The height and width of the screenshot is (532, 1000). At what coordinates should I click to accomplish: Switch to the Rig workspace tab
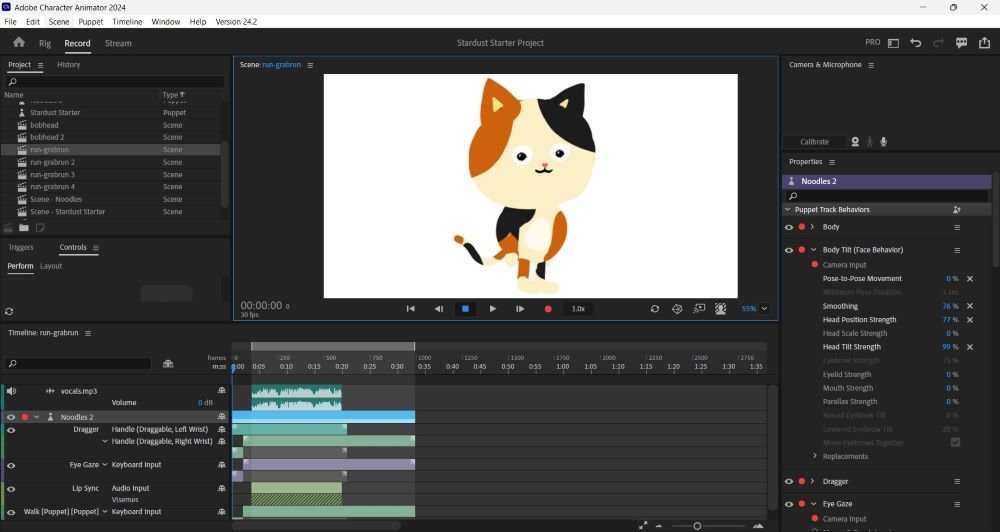(x=45, y=43)
